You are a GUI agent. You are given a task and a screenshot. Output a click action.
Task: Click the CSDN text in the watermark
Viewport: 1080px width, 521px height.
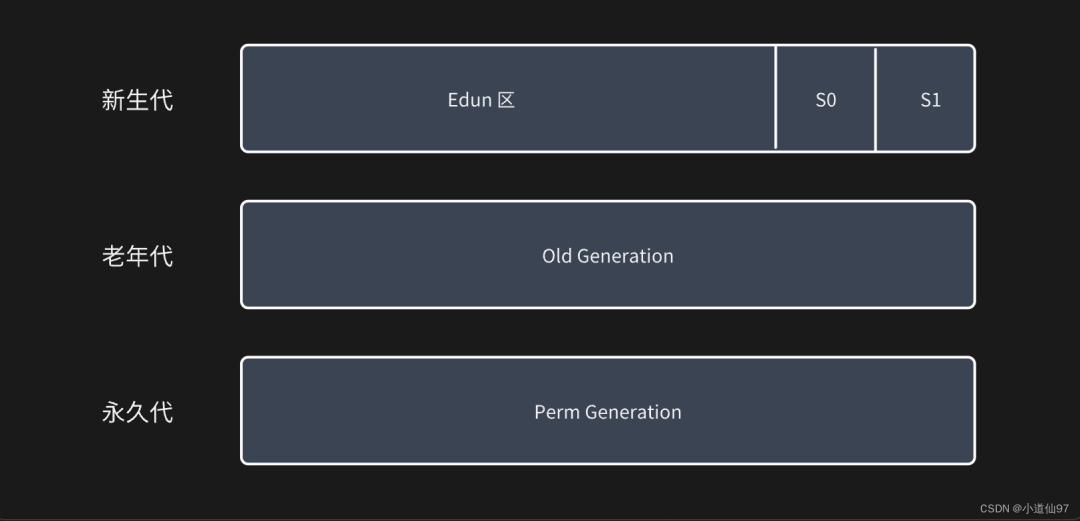click(994, 509)
